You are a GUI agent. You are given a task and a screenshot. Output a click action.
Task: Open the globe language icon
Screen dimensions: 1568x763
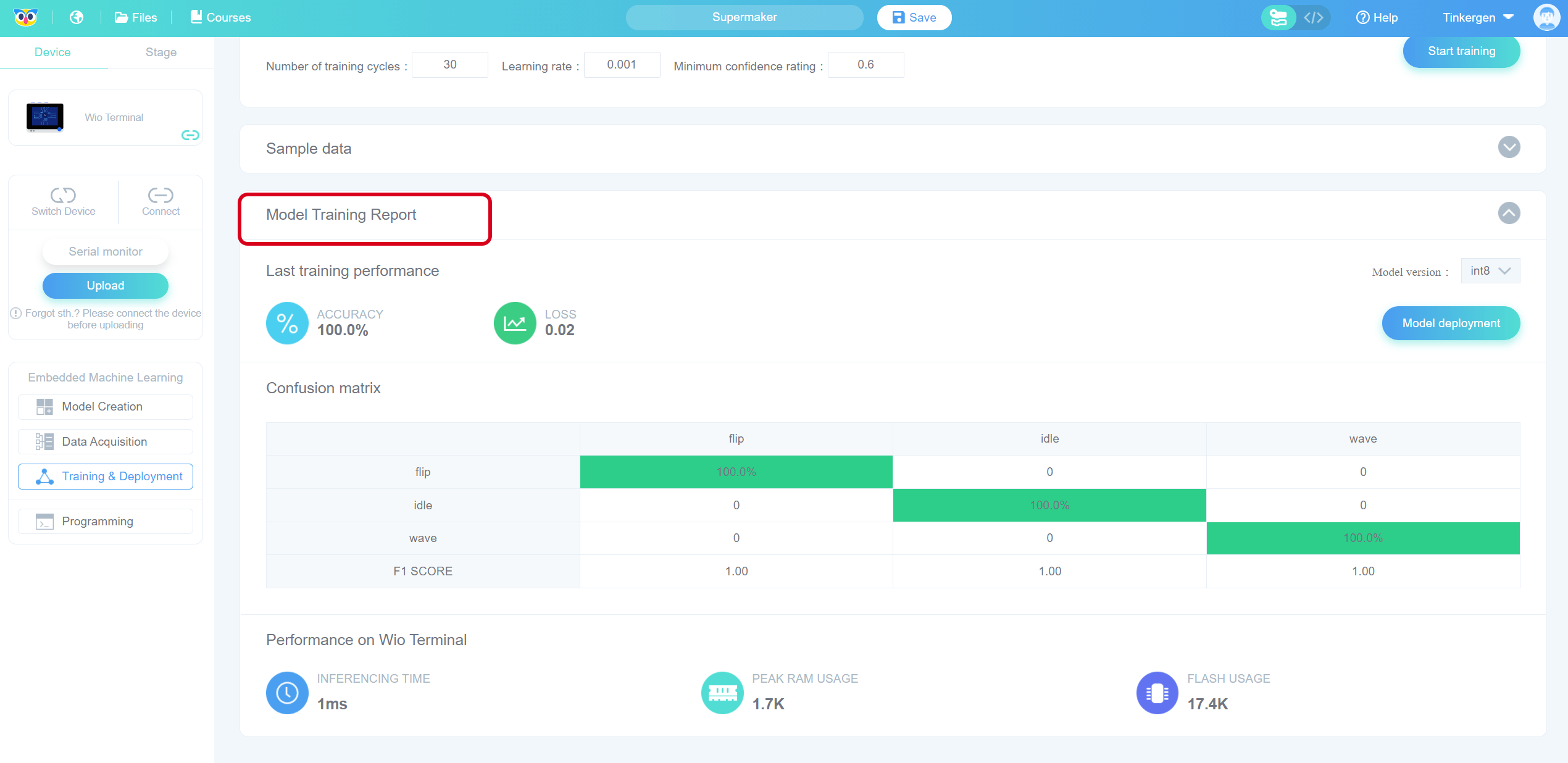[77, 17]
